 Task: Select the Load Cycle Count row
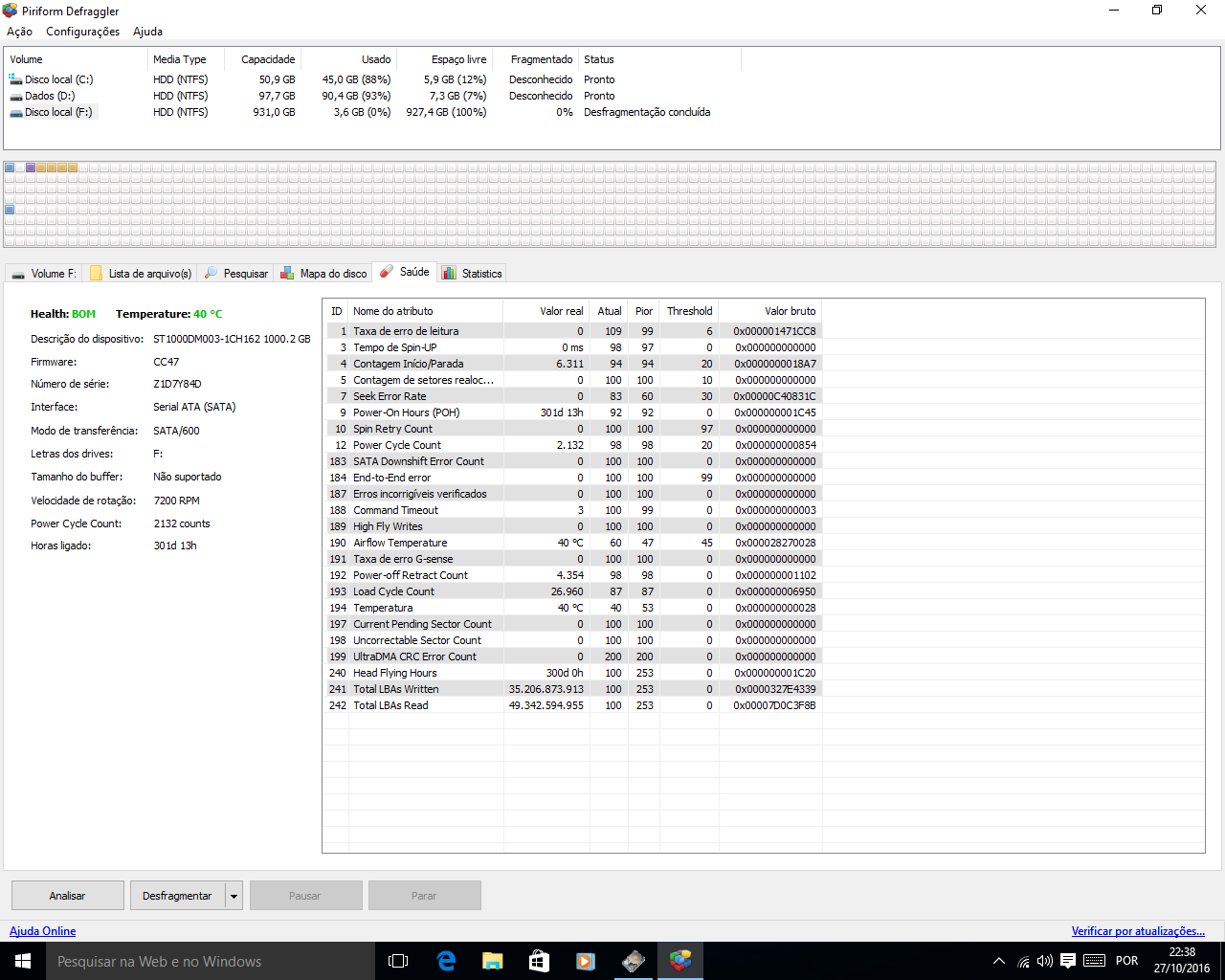pyautogui.click(x=572, y=591)
